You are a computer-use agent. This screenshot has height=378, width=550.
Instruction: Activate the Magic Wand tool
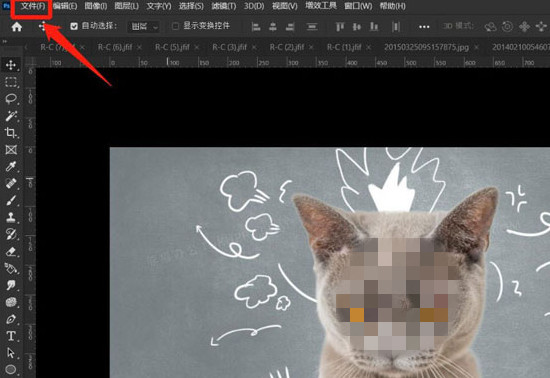point(11,116)
